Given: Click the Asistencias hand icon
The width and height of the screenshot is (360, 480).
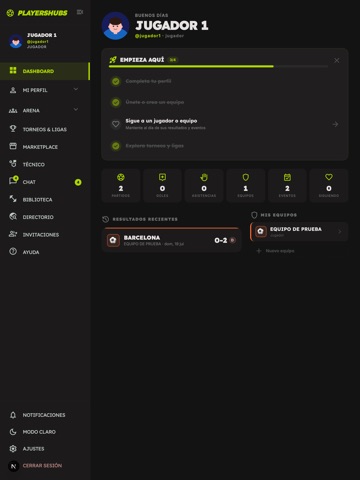Looking at the screenshot, I should pyautogui.click(x=204, y=177).
